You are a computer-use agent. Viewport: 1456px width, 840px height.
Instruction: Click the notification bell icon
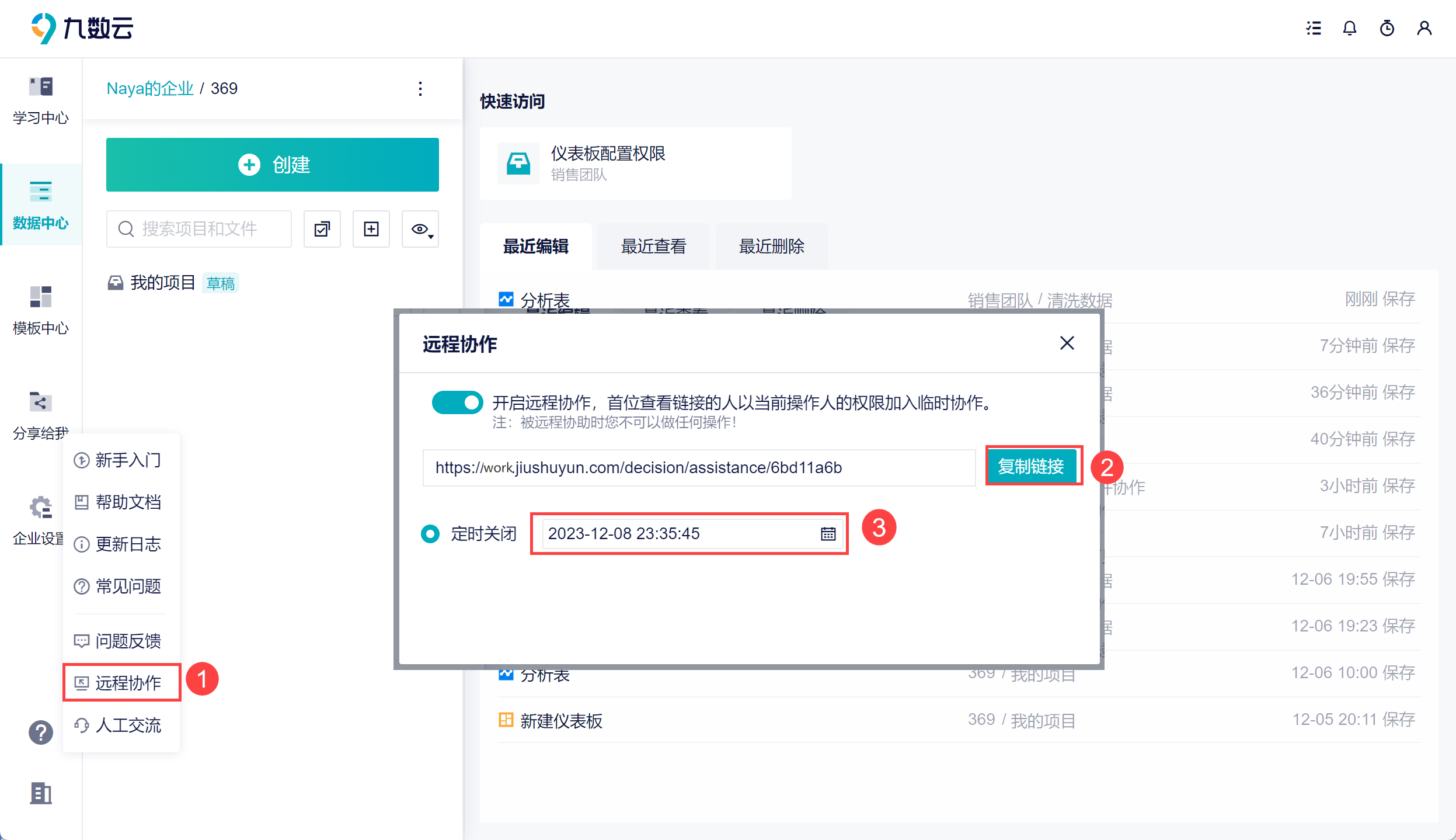click(1349, 28)
